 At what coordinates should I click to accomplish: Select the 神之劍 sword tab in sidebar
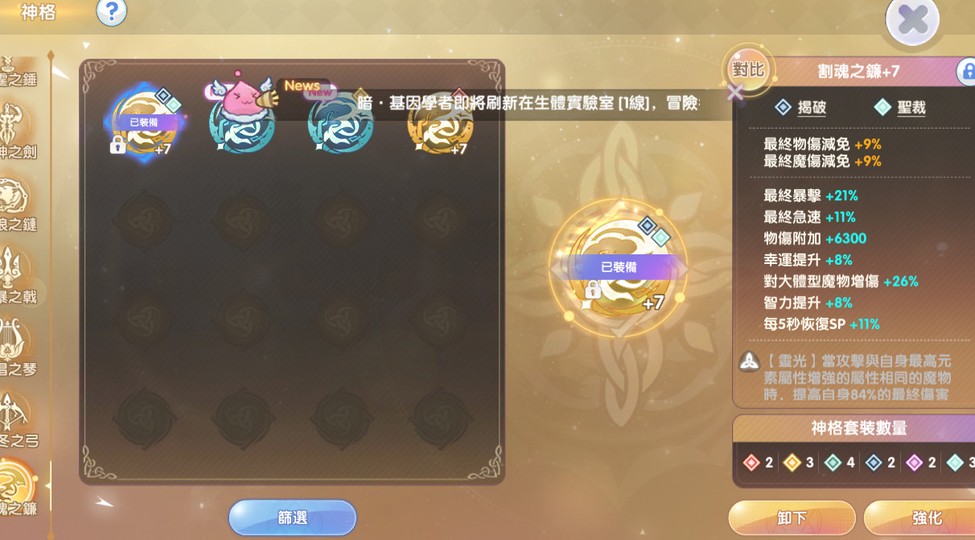(x=17, y=133)
